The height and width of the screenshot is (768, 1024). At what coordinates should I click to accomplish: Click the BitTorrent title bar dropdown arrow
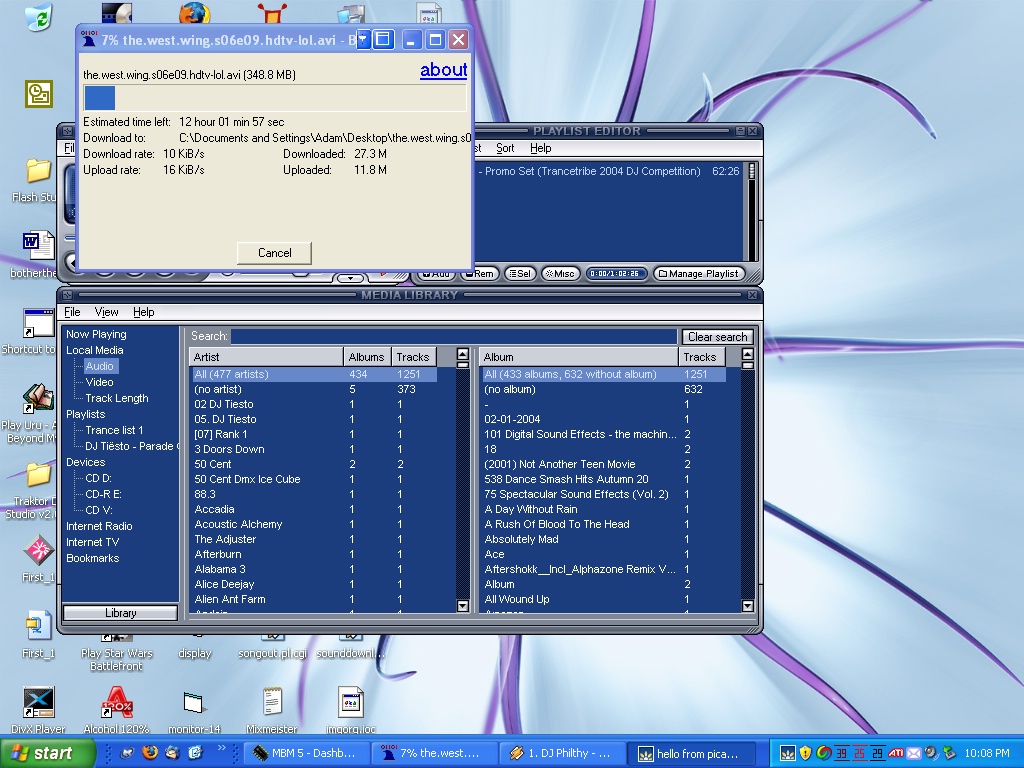(x=362, y=40)
